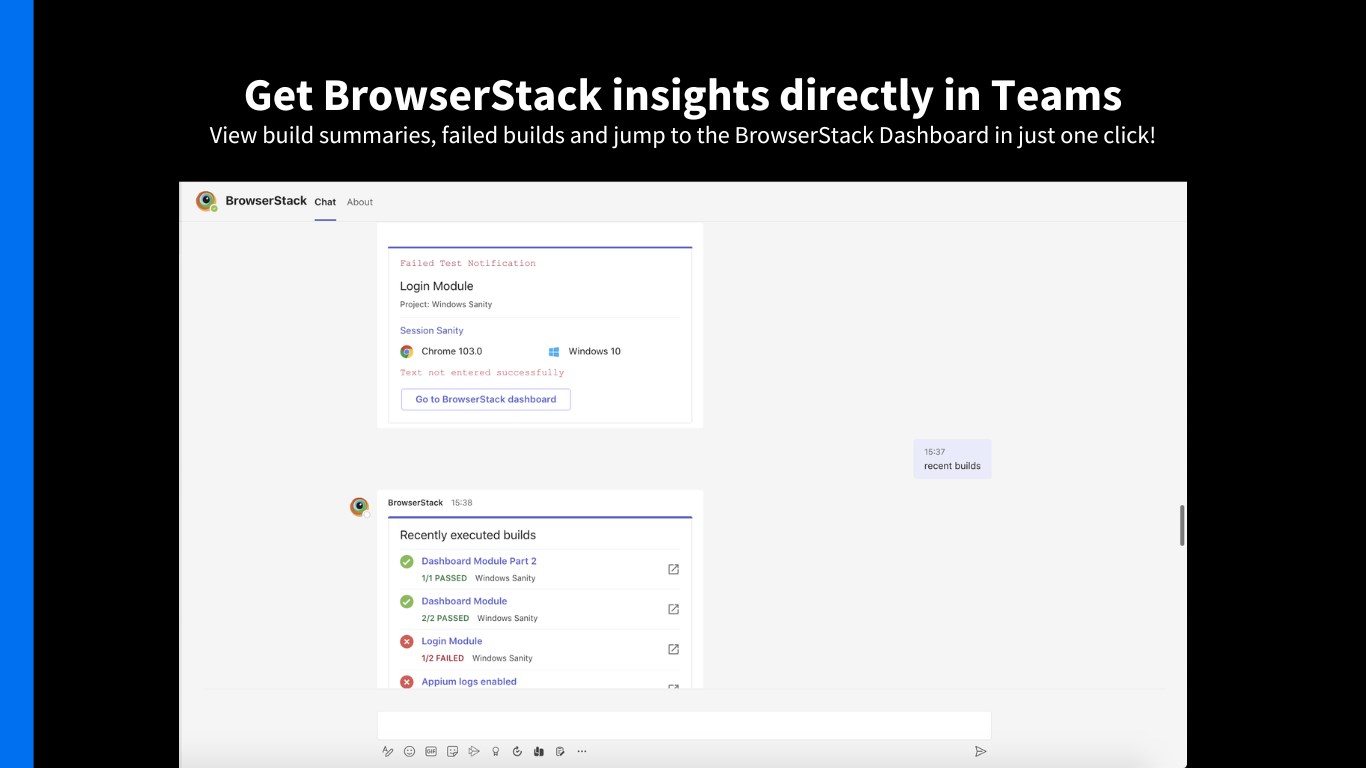Open the sticker picker
The height and width of the screenshot is (768, 1366).
click(453, 751)
